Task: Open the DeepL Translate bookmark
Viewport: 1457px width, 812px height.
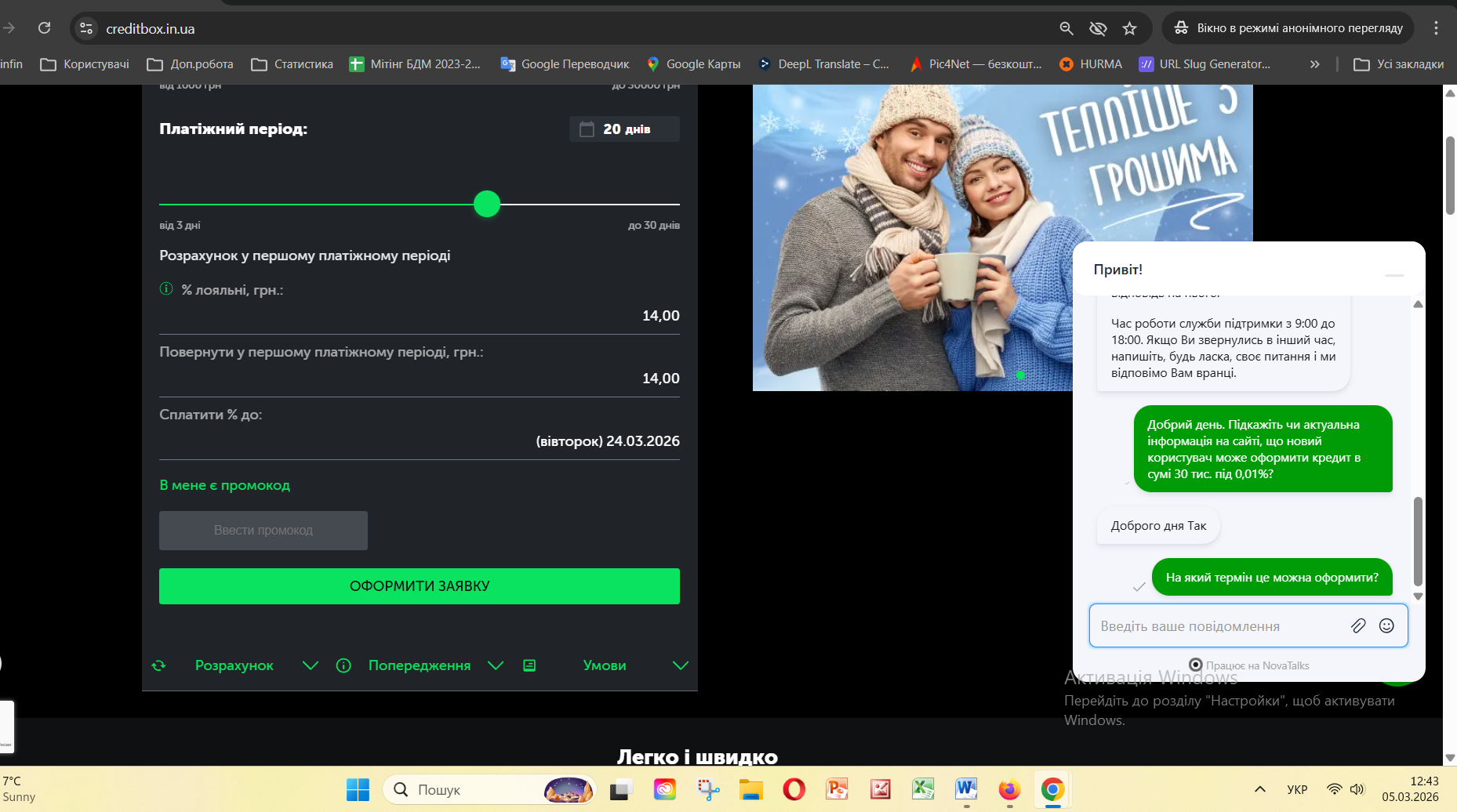Action: [x=823, y=64]
